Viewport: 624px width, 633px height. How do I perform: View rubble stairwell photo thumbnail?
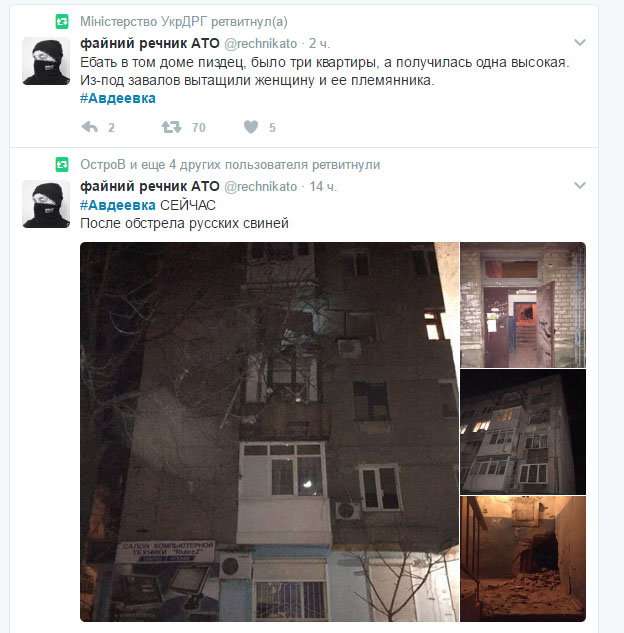click(x=523, y=559)
